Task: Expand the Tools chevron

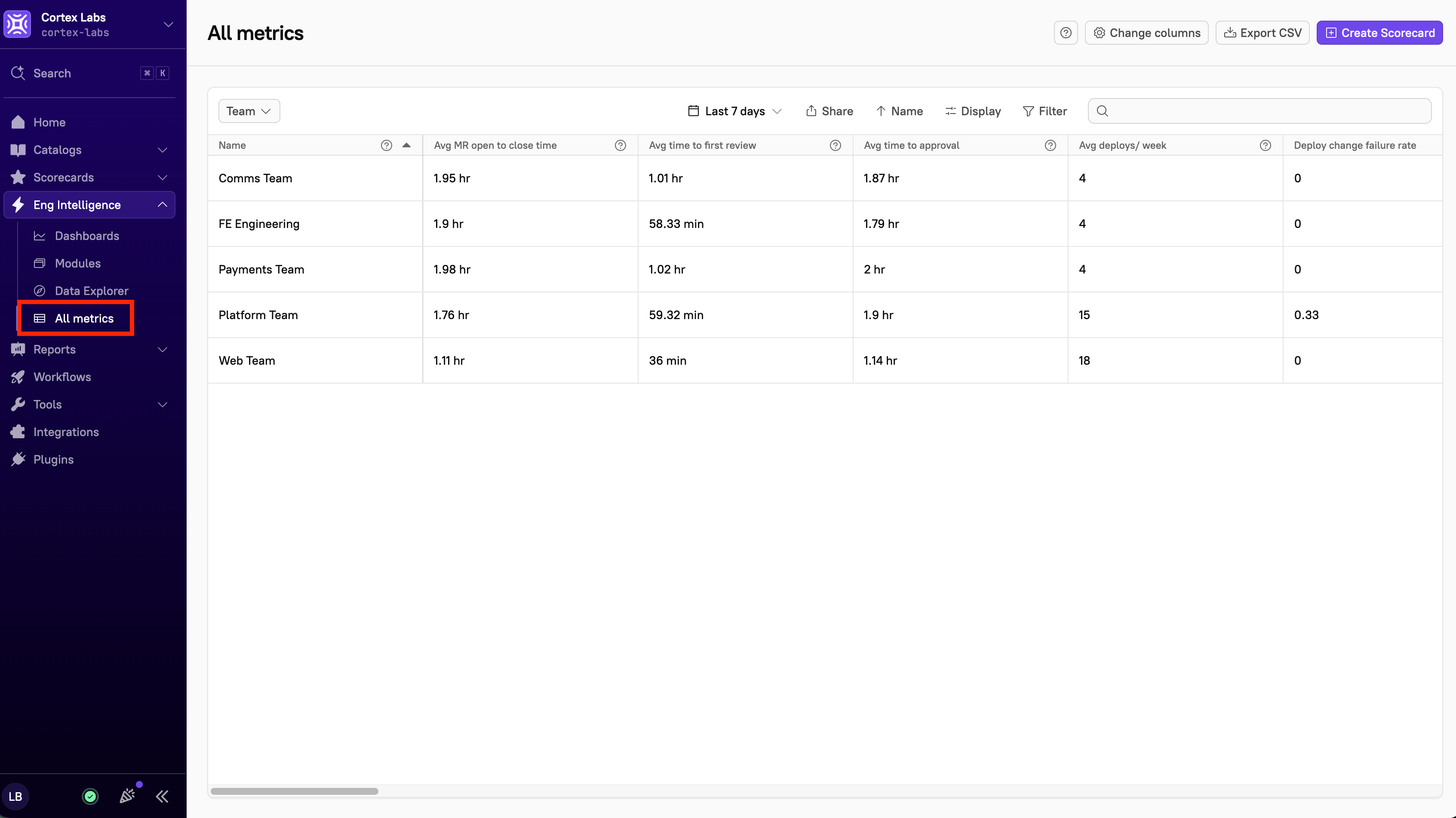Action: tap(163, 404)
